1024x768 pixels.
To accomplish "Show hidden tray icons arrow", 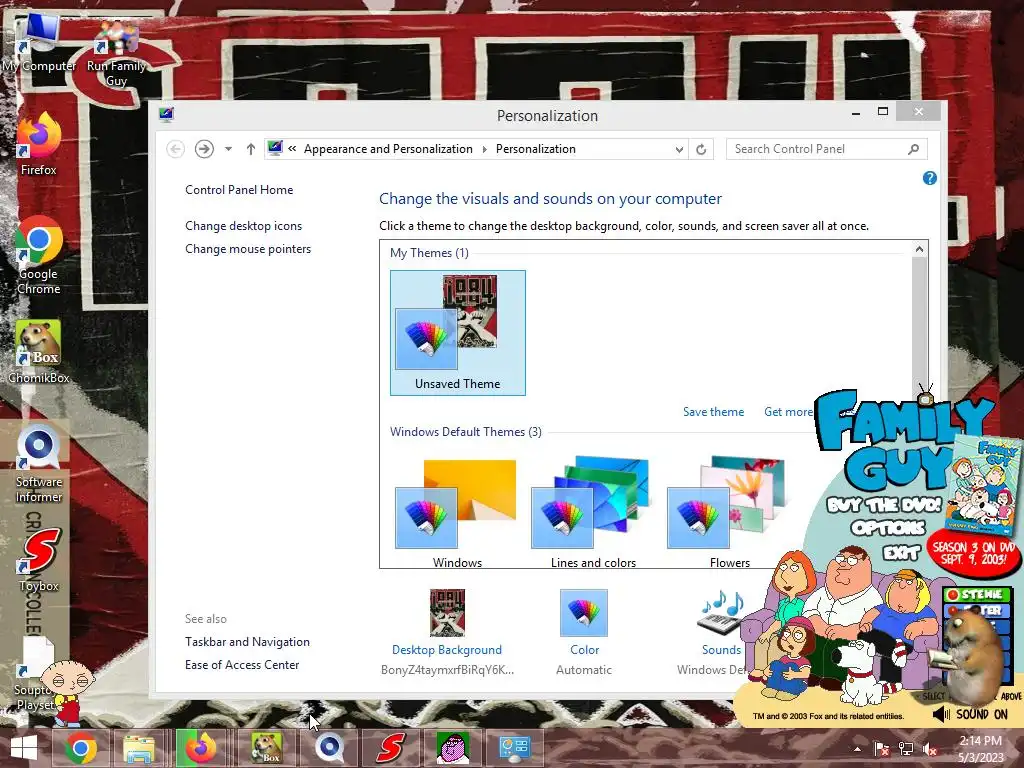I will point(857,750).
